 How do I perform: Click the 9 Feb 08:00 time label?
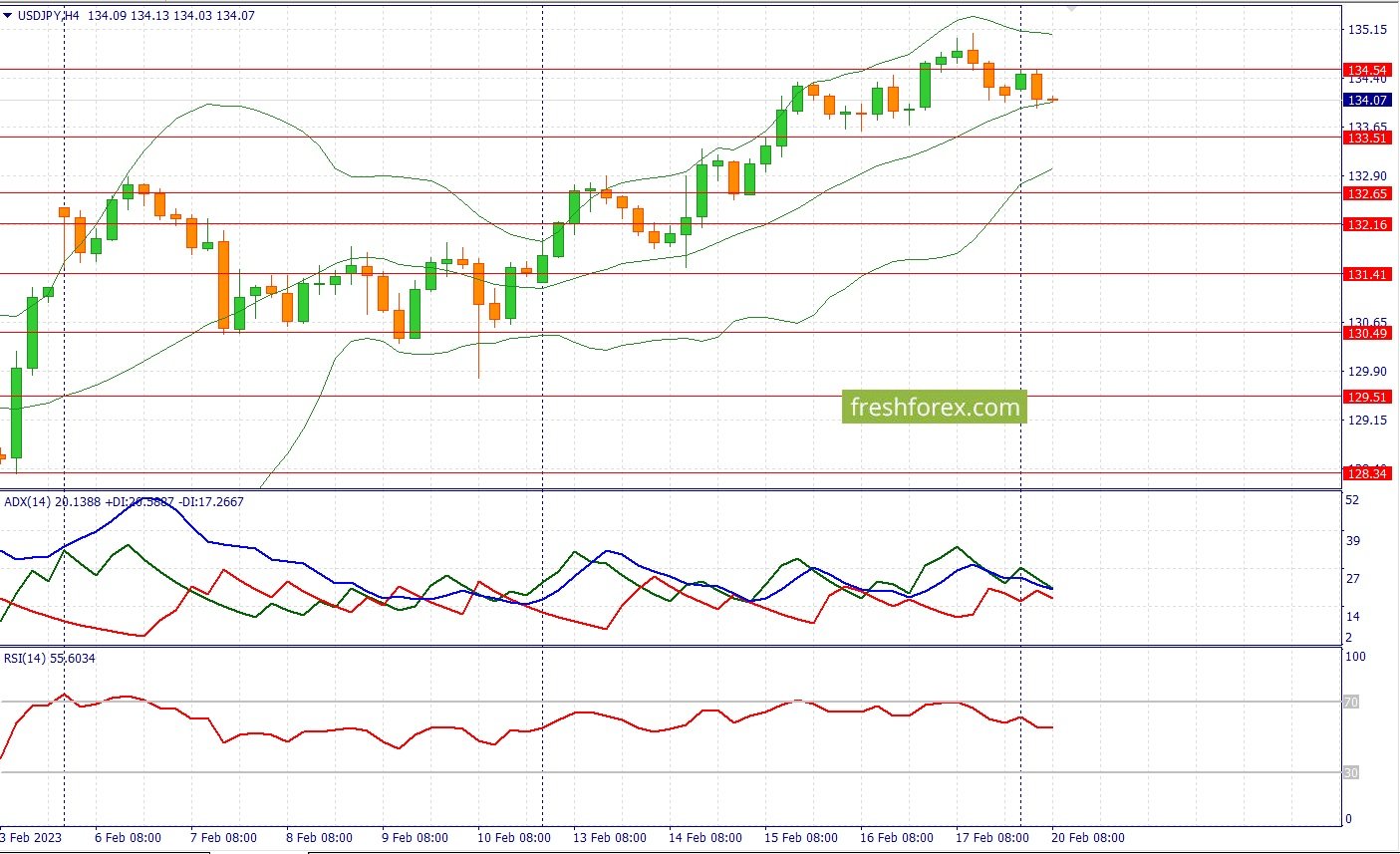[415, 838]
